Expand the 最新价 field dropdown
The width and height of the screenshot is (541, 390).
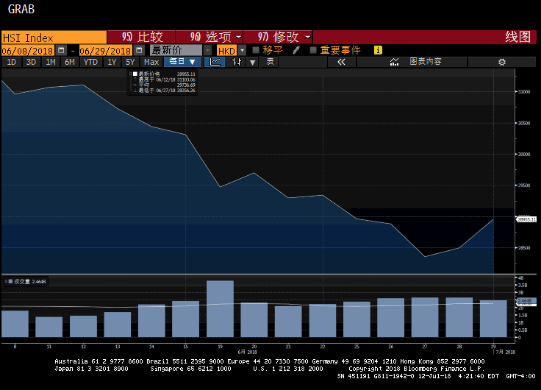click(x=208, y=50)
